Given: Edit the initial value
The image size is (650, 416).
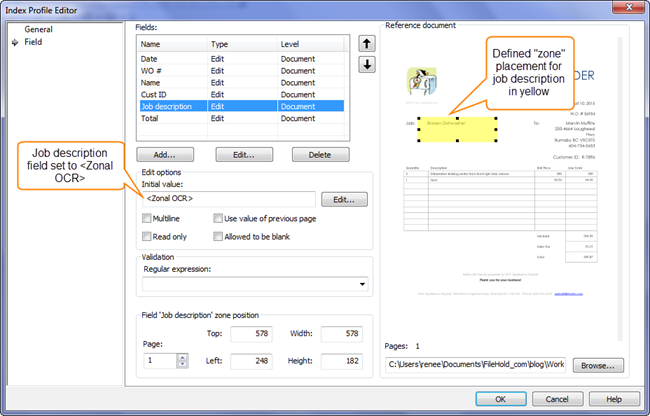Looking at the screenshot, I should point(344,199).
